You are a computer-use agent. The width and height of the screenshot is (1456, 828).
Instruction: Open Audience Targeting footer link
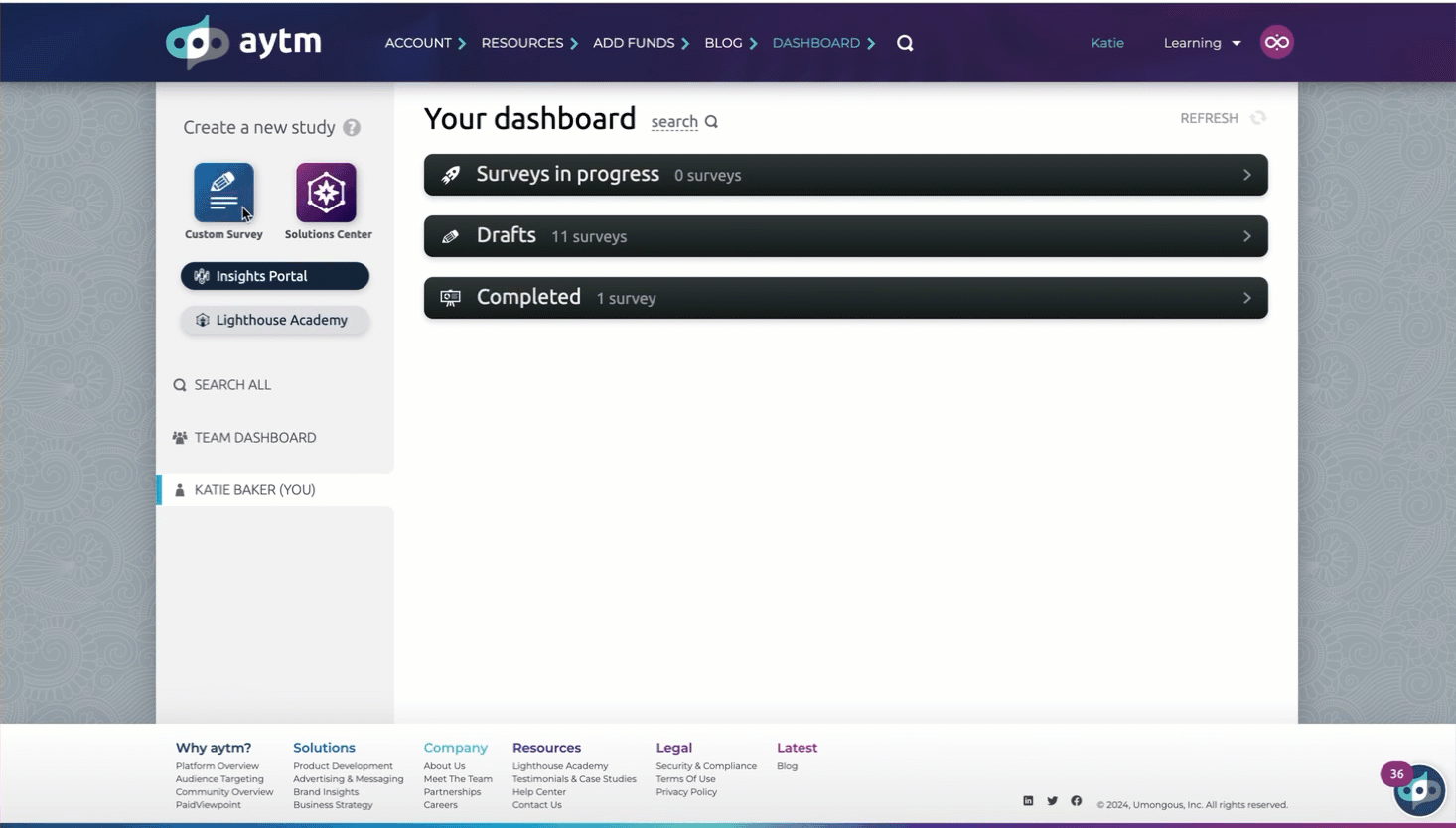click(219, 779)
